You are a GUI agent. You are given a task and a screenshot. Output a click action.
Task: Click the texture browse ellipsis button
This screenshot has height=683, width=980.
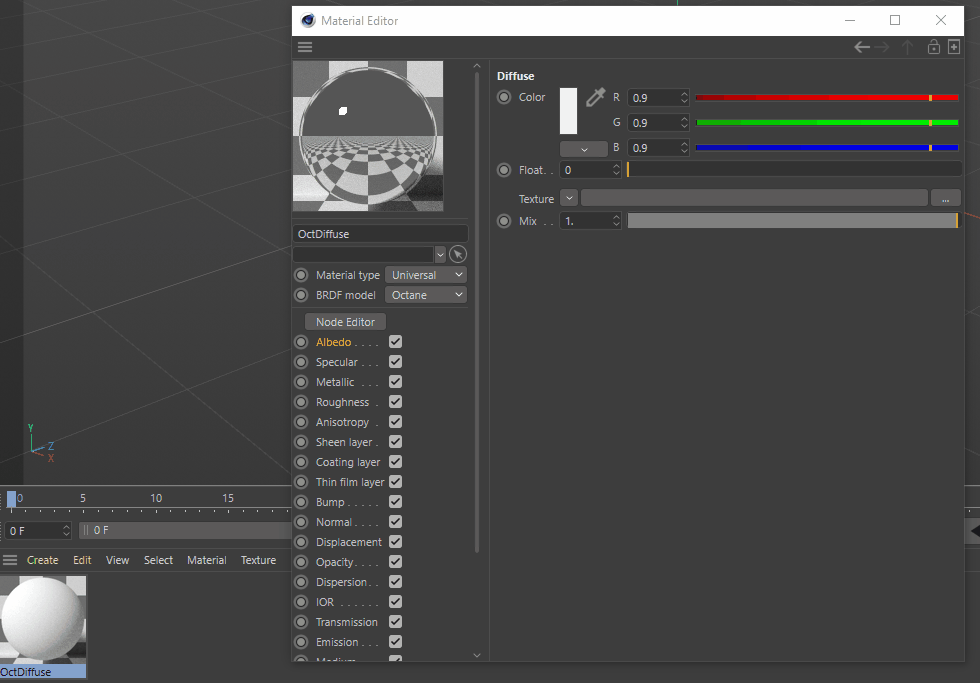coord(946,198)
